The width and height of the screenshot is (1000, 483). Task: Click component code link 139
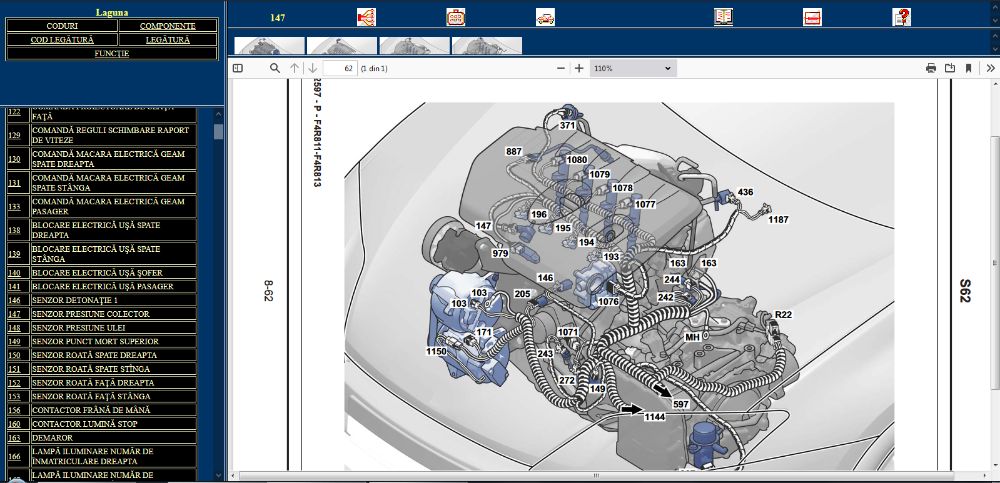point(14,254)
